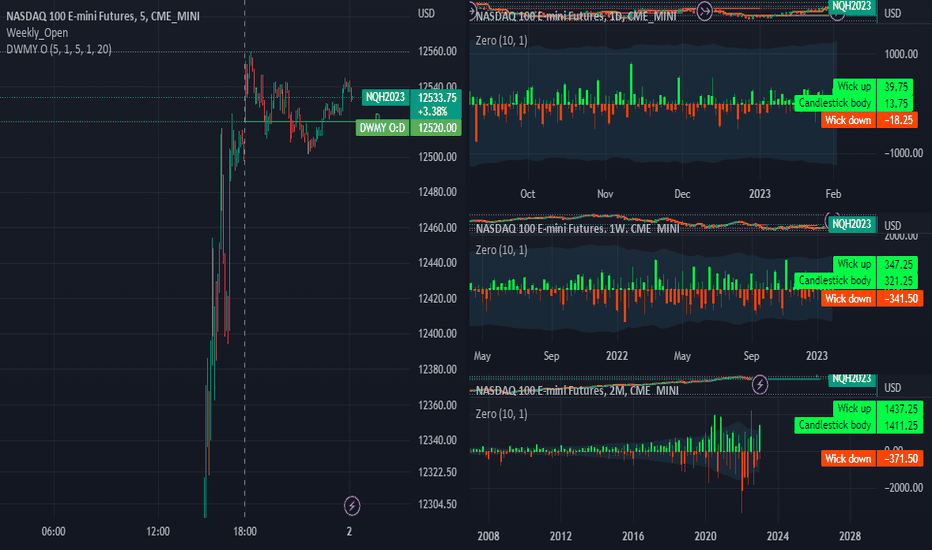Open the 5-minute NASDAQ 100 E-mini Futures title
The height and width of the screenshot is (550, 932).
pyautogui.click(x=103, y=16)
